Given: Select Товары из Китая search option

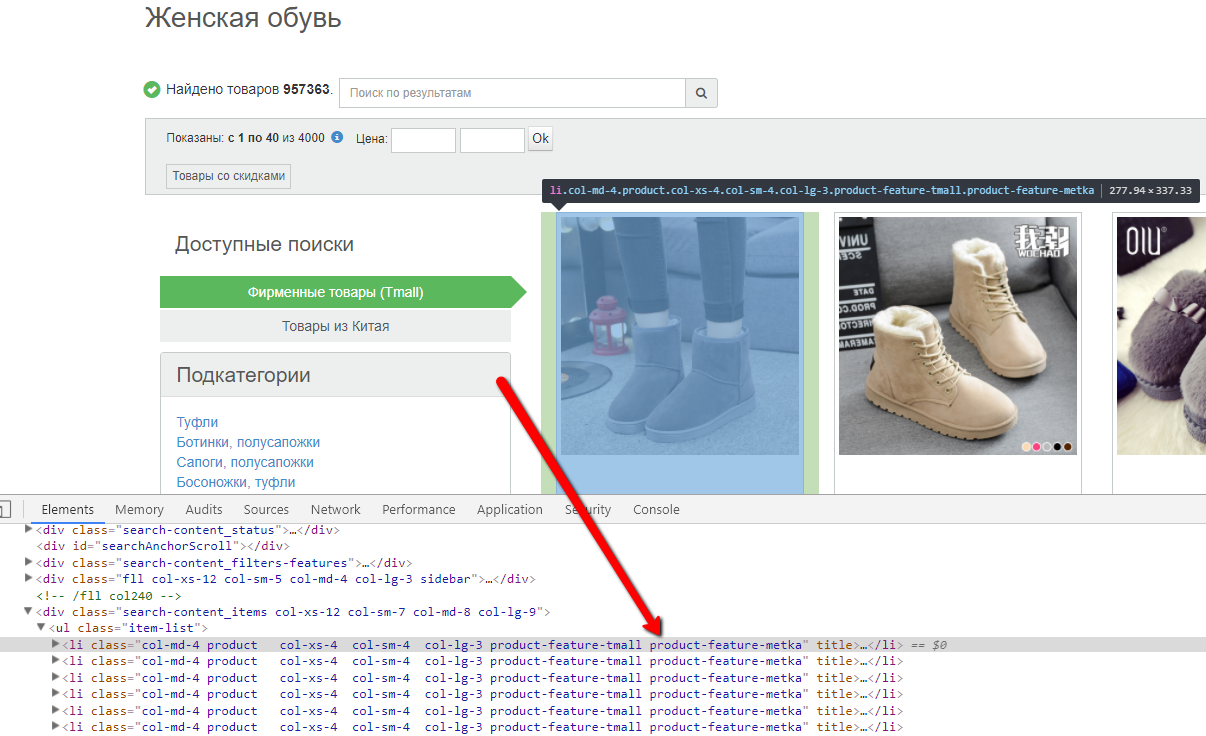Looking at the screenshot, I should (x=336, y=326).
